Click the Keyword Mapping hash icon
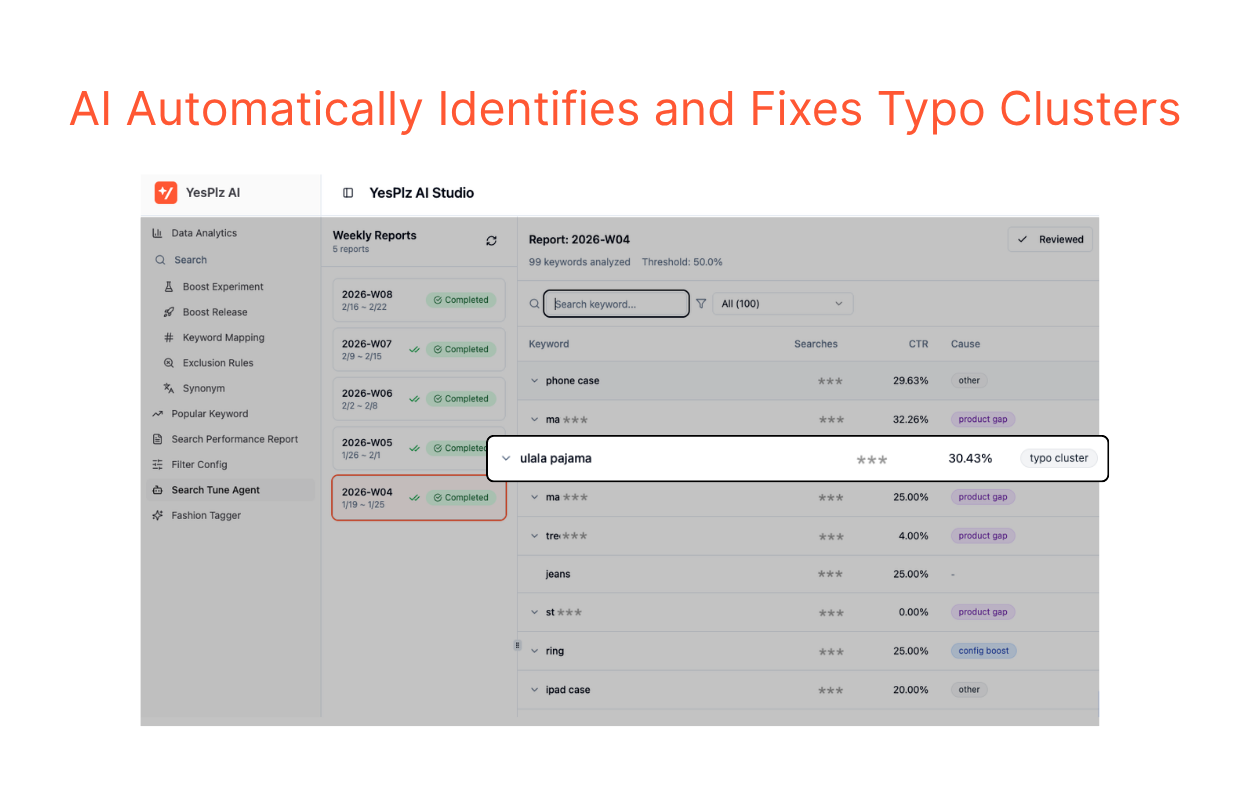 [x=169, y=338]
